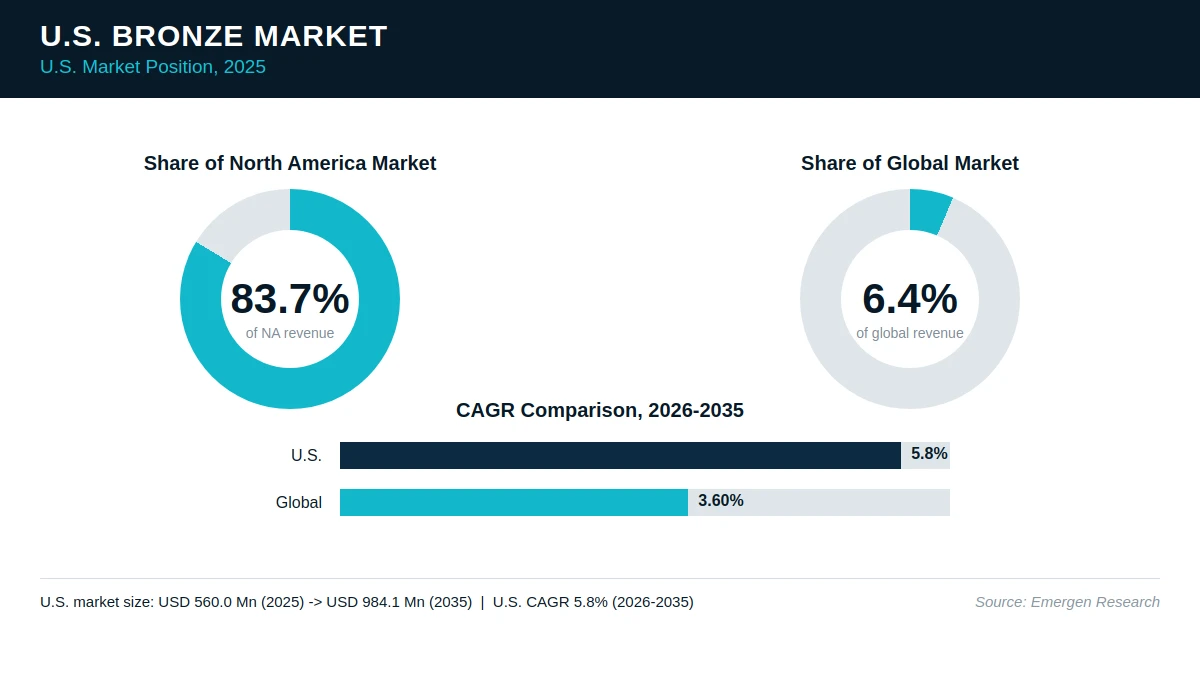
Task: Click the CAGR Comparison, 2026-2035 heading
Action: click(x=600, y=410)
